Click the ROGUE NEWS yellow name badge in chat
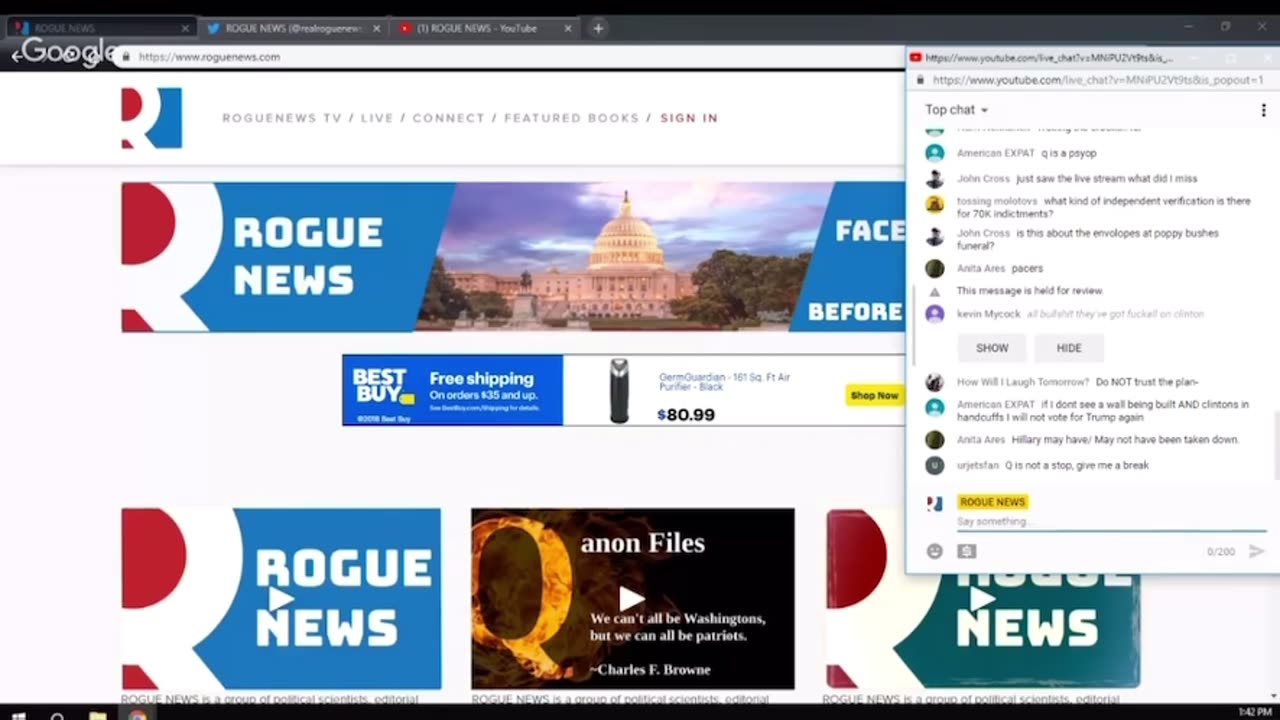The image size is (1280, 720). click(x=992, y=502)
